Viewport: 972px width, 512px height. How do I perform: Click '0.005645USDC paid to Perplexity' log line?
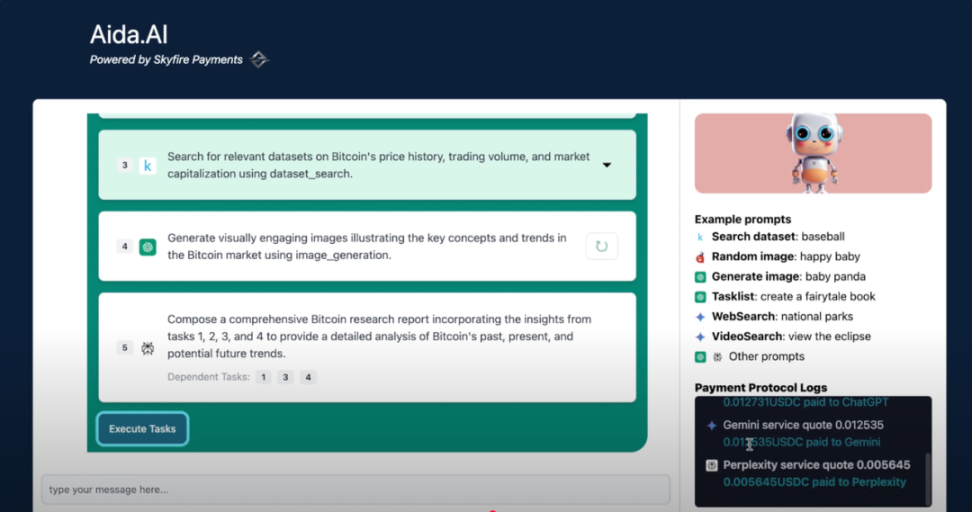tap(815, 482)
